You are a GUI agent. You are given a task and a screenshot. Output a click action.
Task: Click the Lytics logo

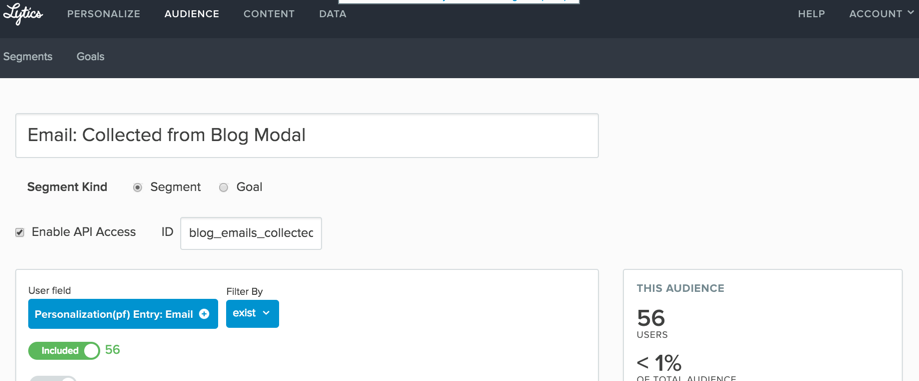click(22, 13)
